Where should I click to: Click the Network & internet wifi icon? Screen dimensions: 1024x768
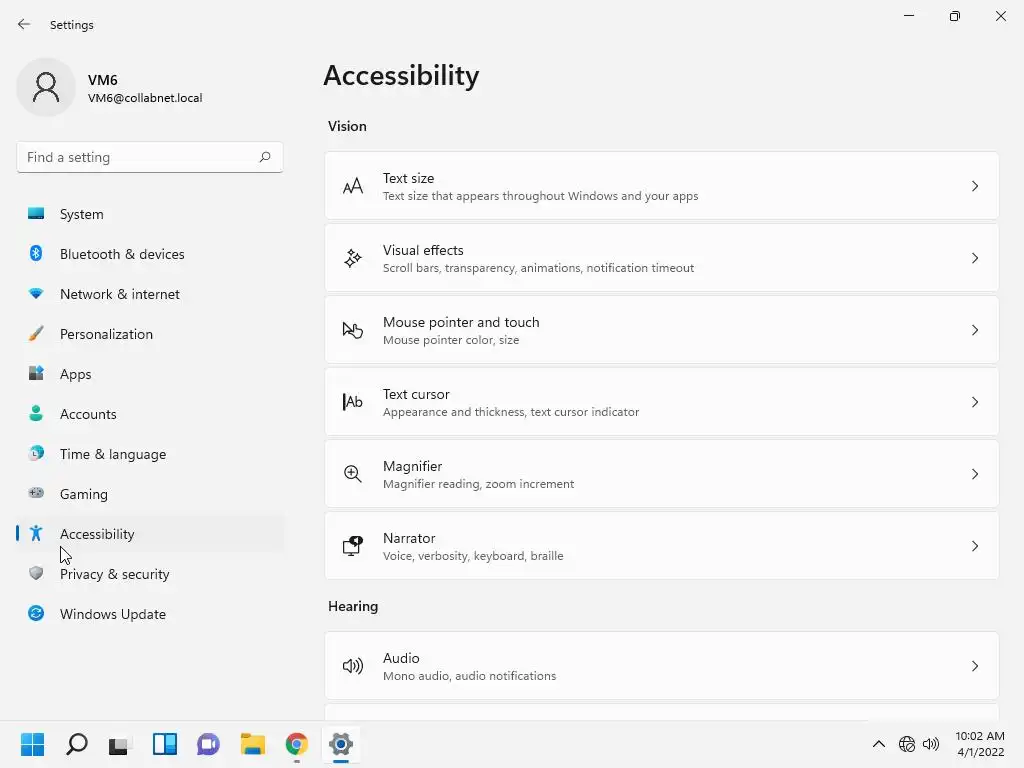36,294
